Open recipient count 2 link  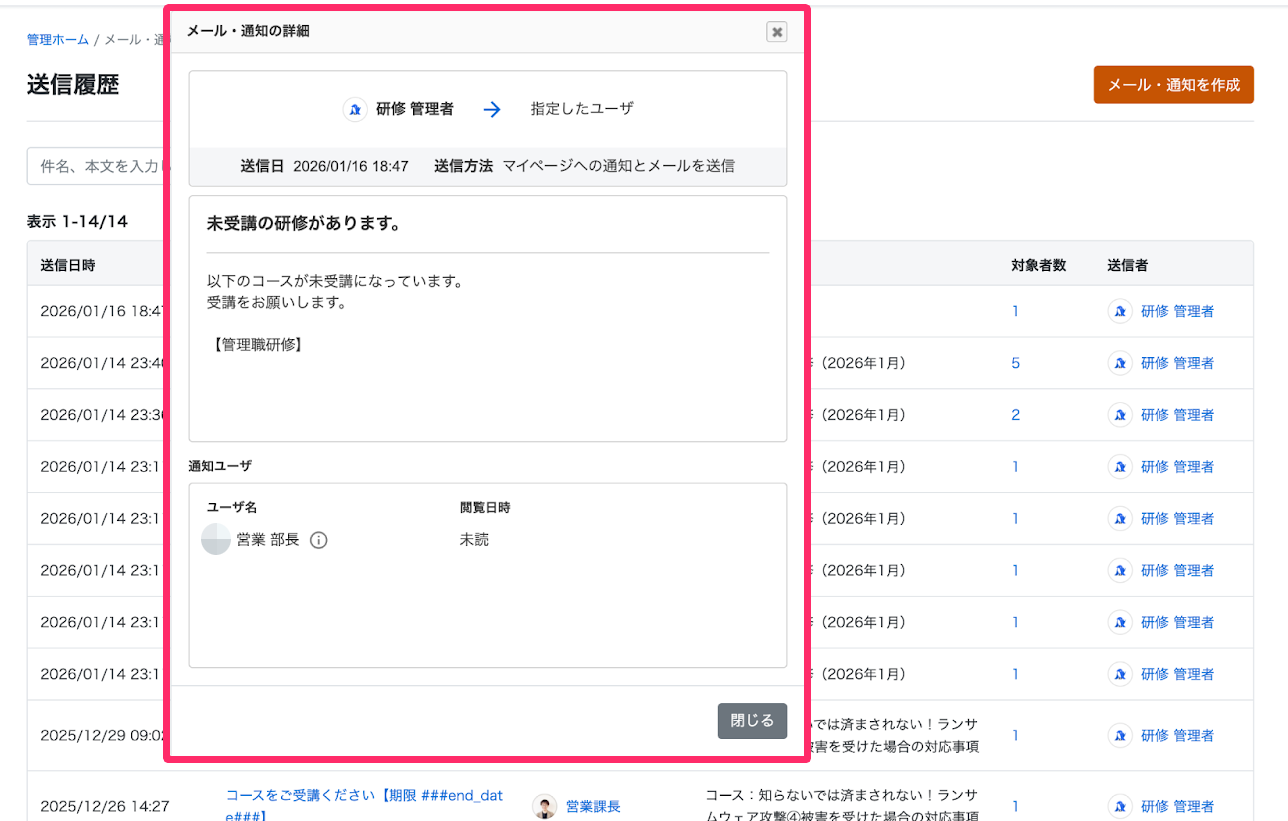pos(1015,415)
